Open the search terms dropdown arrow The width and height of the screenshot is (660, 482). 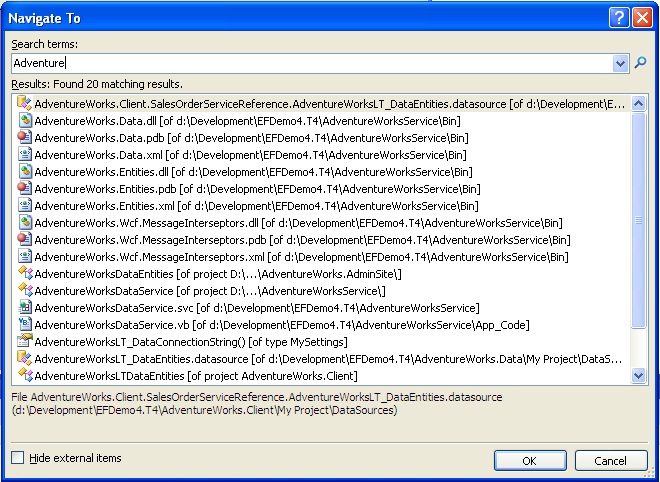622,63
